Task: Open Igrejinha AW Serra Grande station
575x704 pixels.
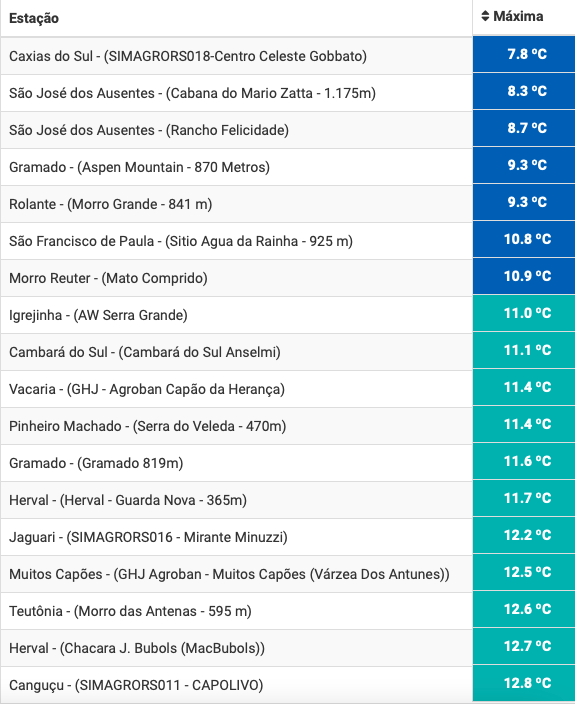Action: coord(98,315)
